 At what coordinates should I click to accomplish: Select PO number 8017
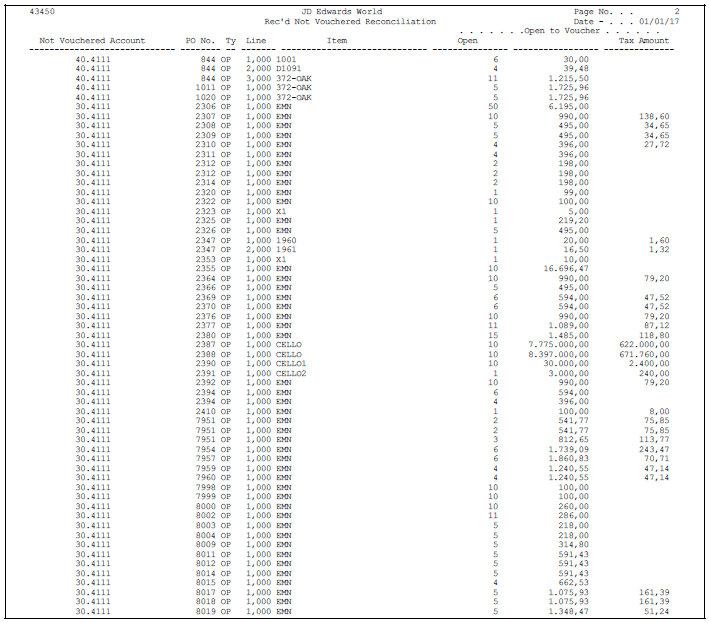click(x=205, y=592)
